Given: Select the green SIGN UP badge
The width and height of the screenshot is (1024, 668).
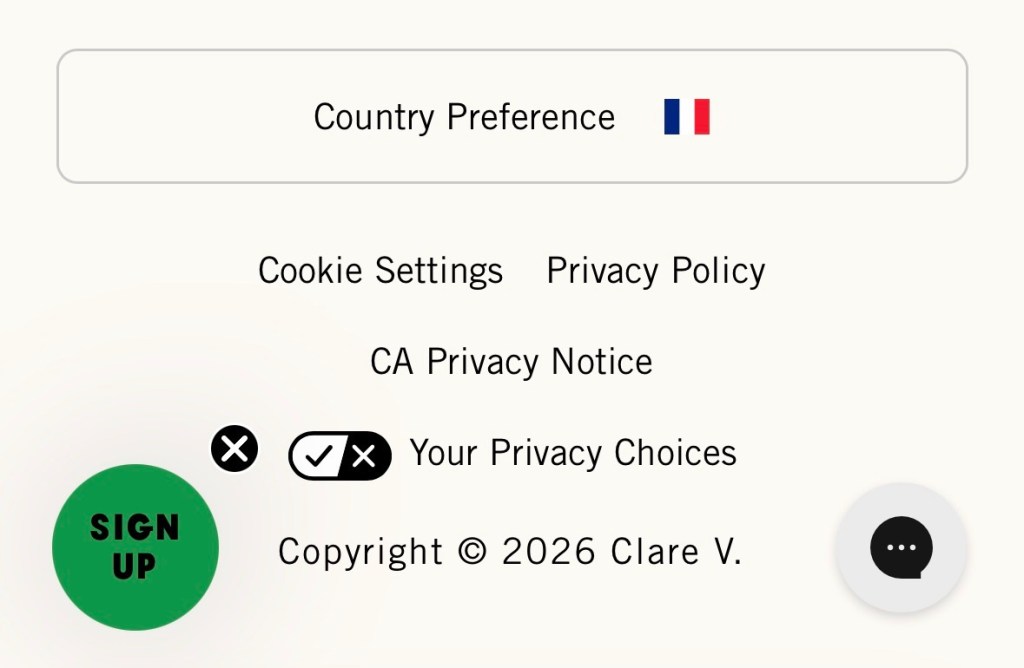Looking at the screenshot, I should click(135, 547).
